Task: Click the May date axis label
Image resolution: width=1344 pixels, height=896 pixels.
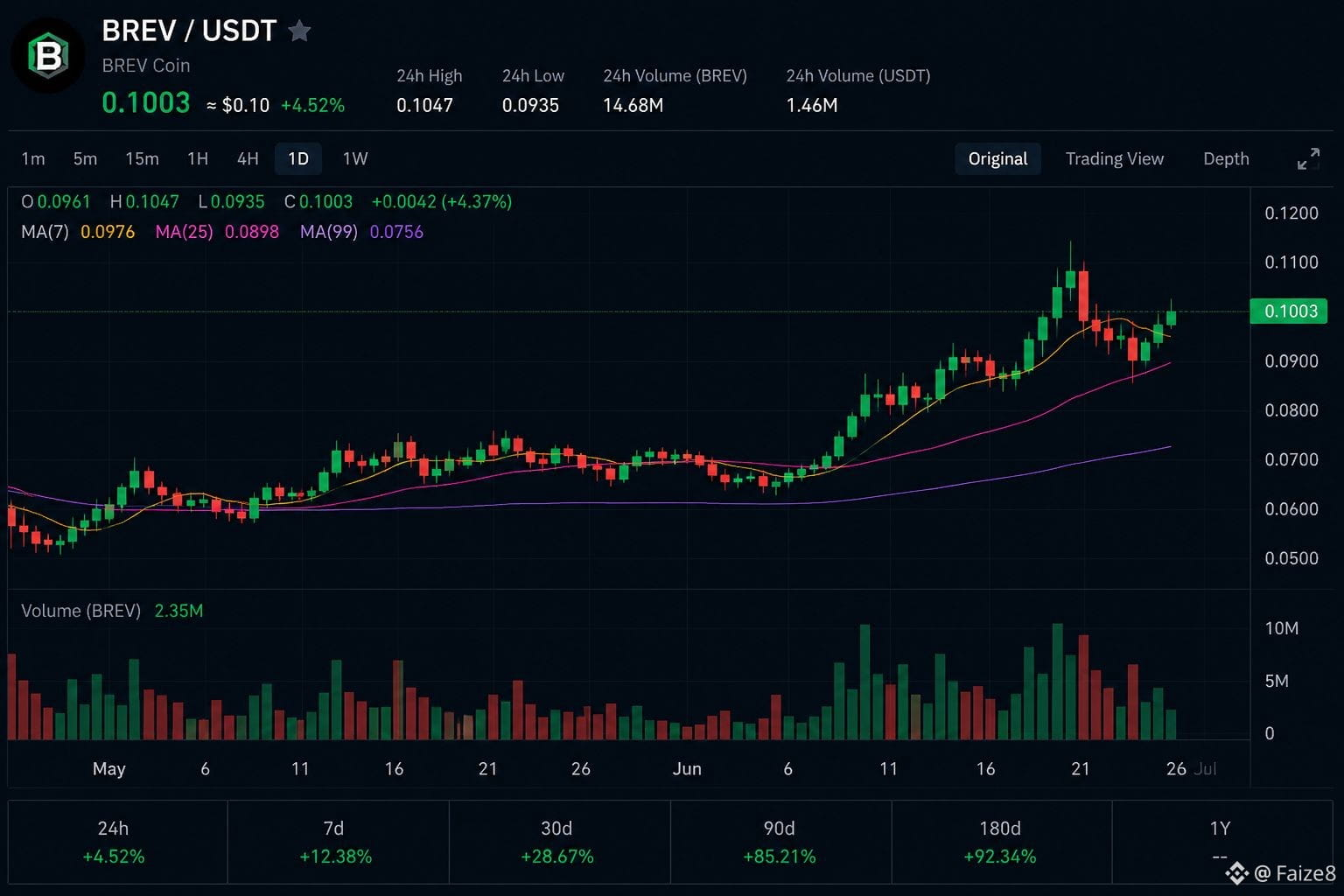Action: 108,768
